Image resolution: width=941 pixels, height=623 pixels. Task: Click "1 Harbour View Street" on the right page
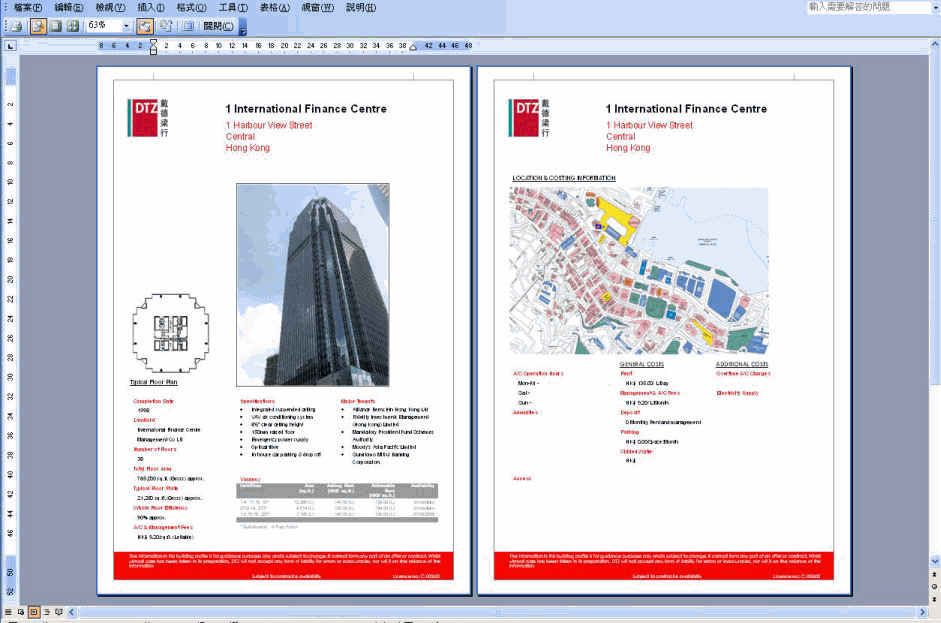coord(649,125)
